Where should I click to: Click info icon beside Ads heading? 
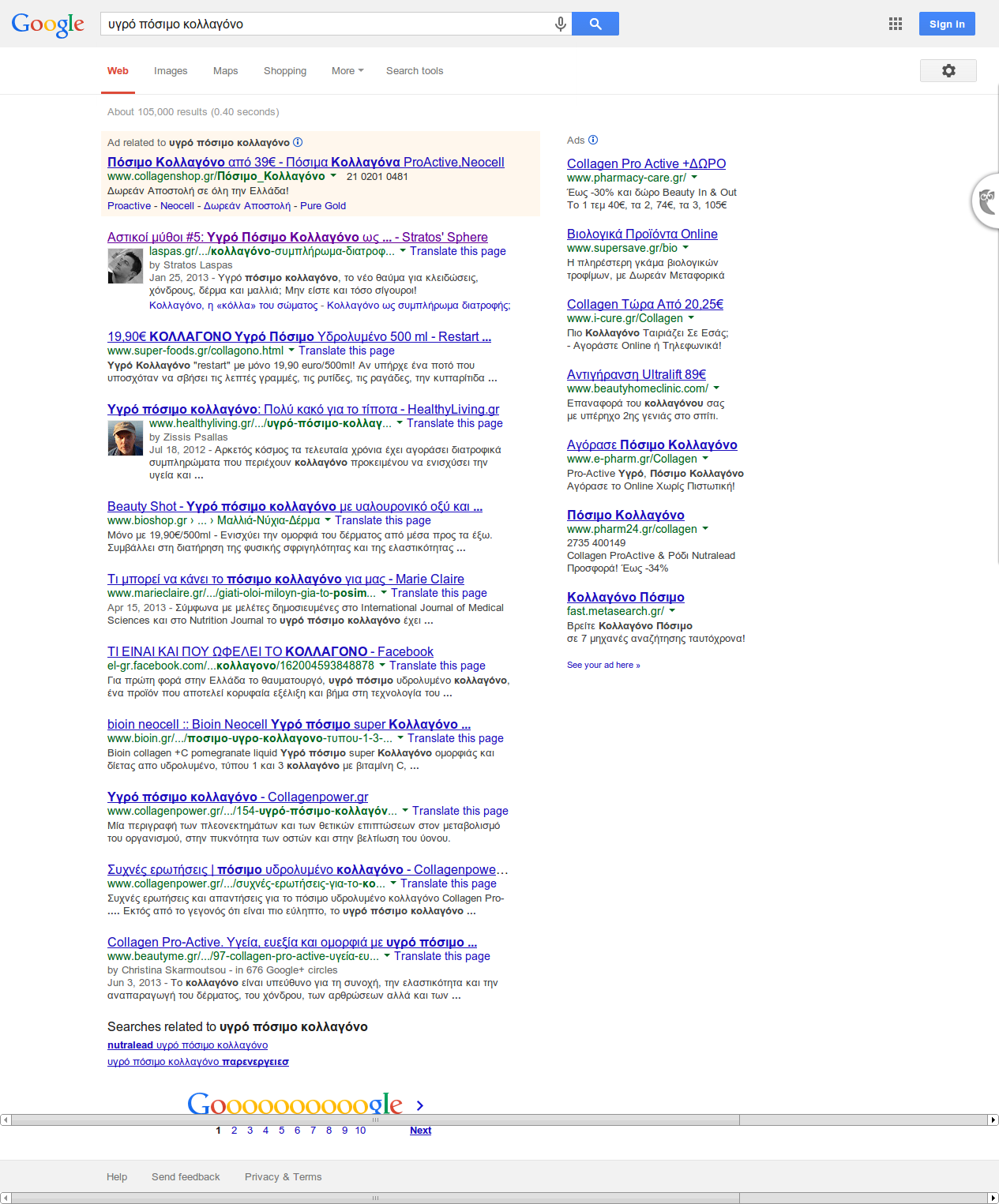point(593,140)
